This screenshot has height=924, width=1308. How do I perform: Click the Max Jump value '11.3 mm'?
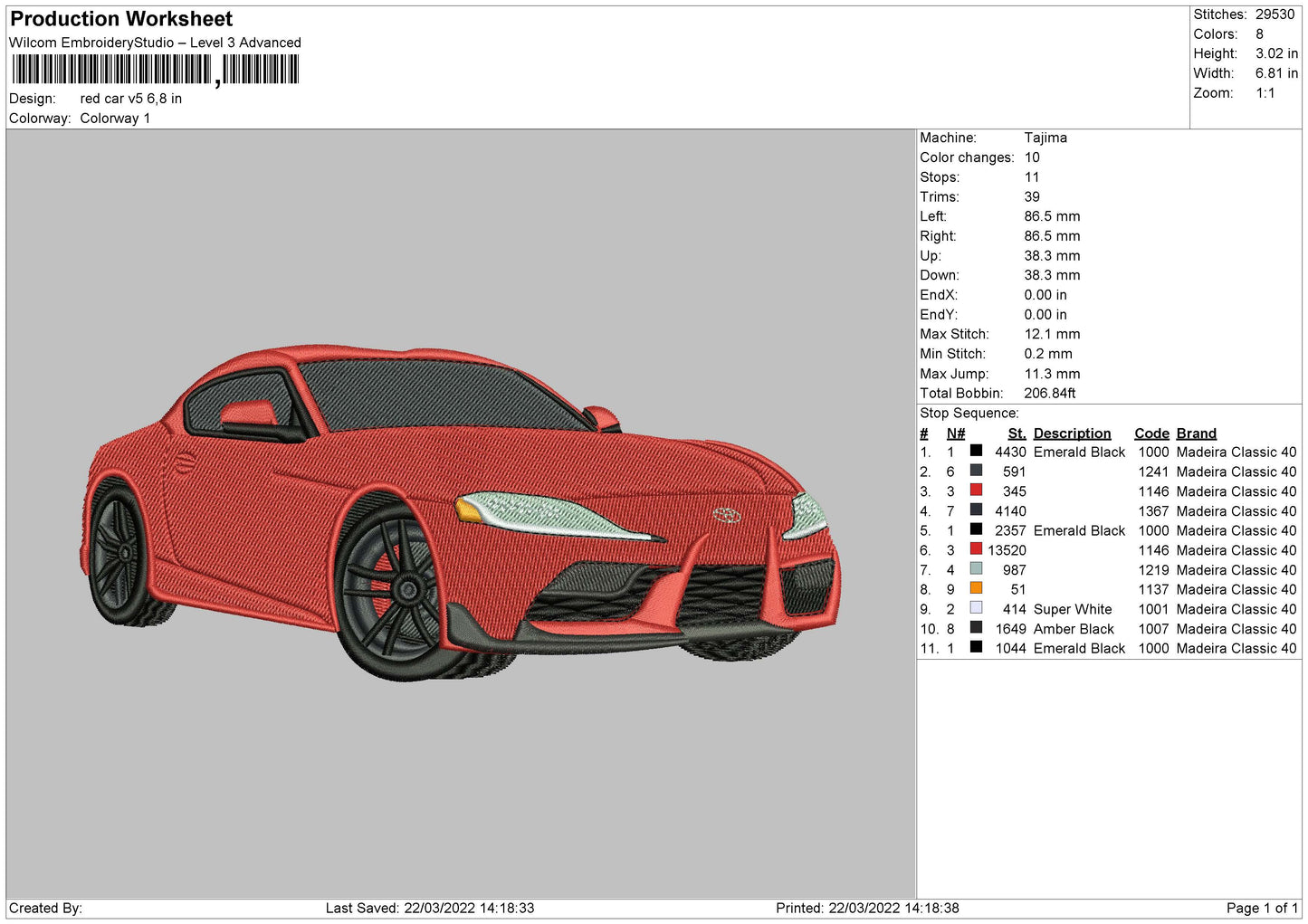click(1052, 374)
